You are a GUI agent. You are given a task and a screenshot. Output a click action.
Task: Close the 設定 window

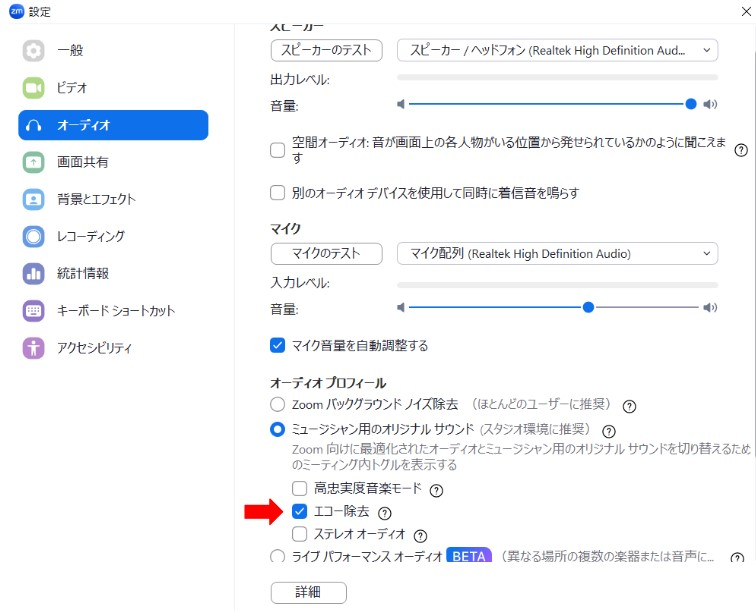(746, 11)
